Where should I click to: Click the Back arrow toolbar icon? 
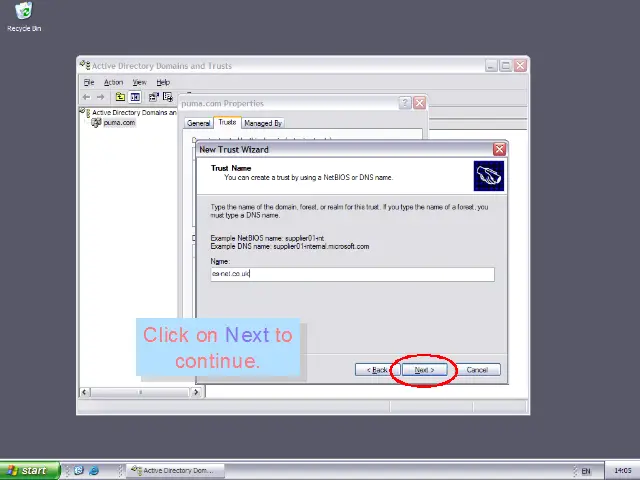click(x=86, y=97)
